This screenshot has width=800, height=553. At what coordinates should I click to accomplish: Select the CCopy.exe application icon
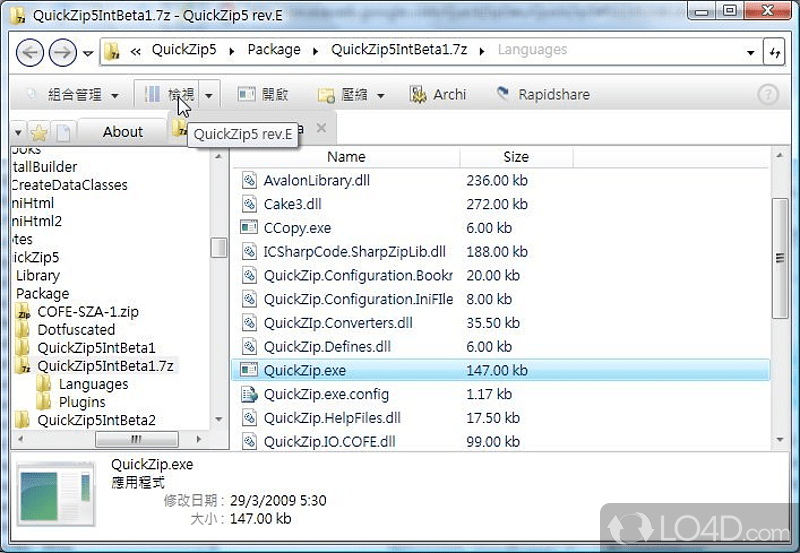pos(249,228)
